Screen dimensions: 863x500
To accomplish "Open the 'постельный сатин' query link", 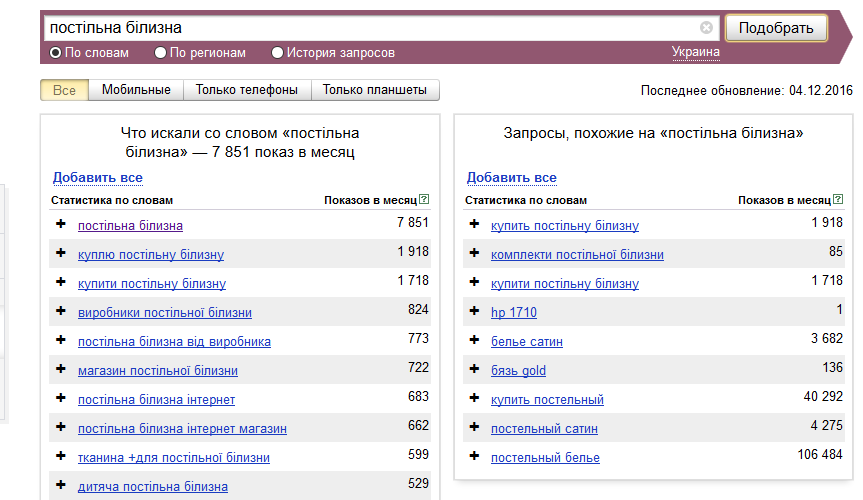I will (x=544, y=428).
